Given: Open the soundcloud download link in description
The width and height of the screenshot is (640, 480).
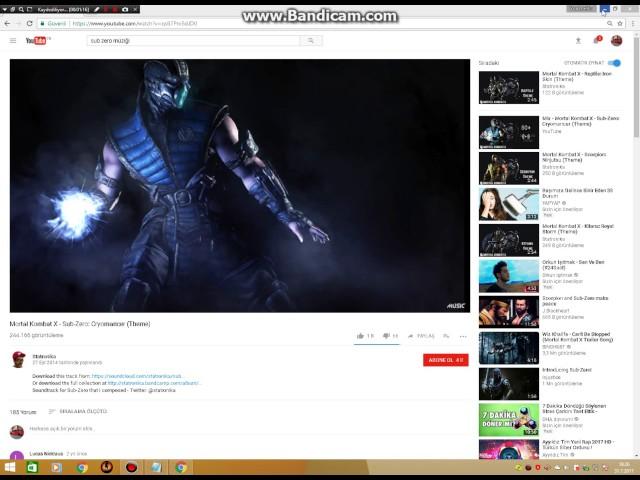Looking at the screenshot, I should click(x=137, y=376).
